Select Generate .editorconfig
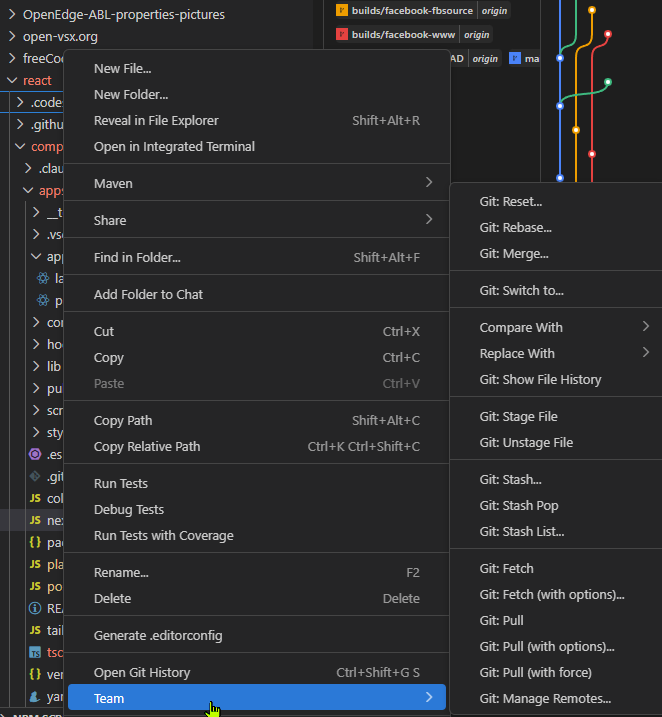 click(256, 636)
